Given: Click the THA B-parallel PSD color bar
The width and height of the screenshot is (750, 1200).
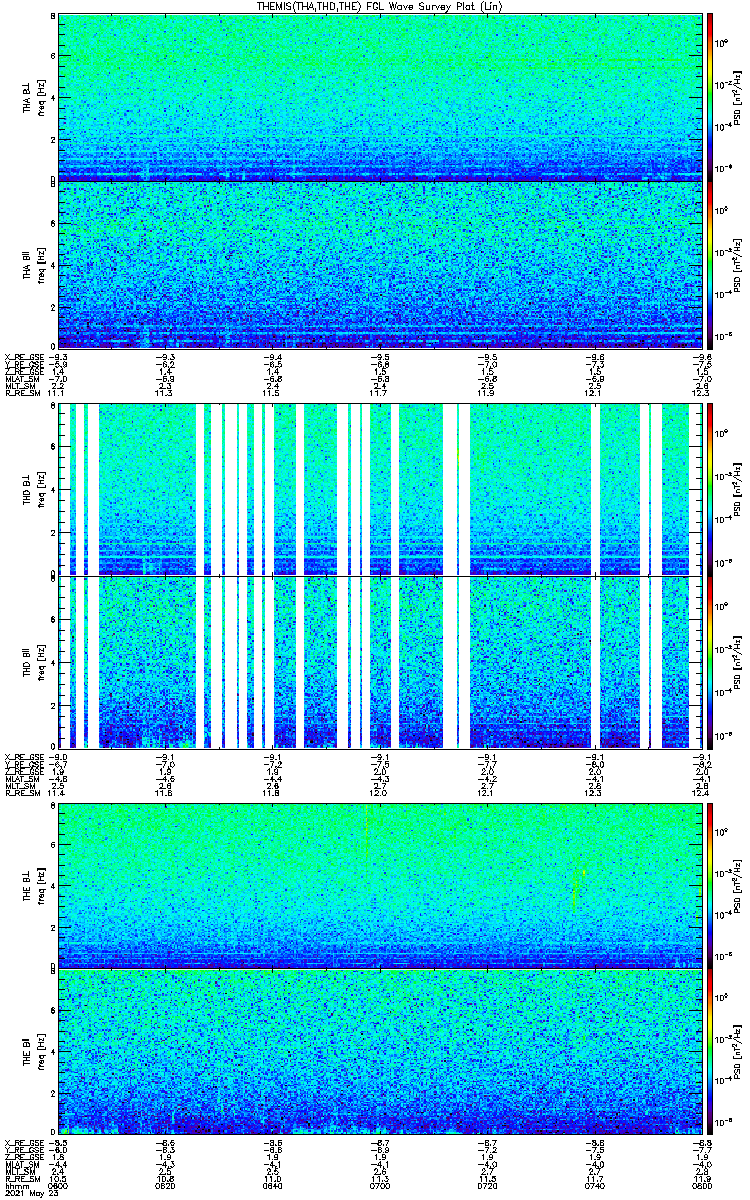Looking at the screenshot, I should (x=709, y=264).
